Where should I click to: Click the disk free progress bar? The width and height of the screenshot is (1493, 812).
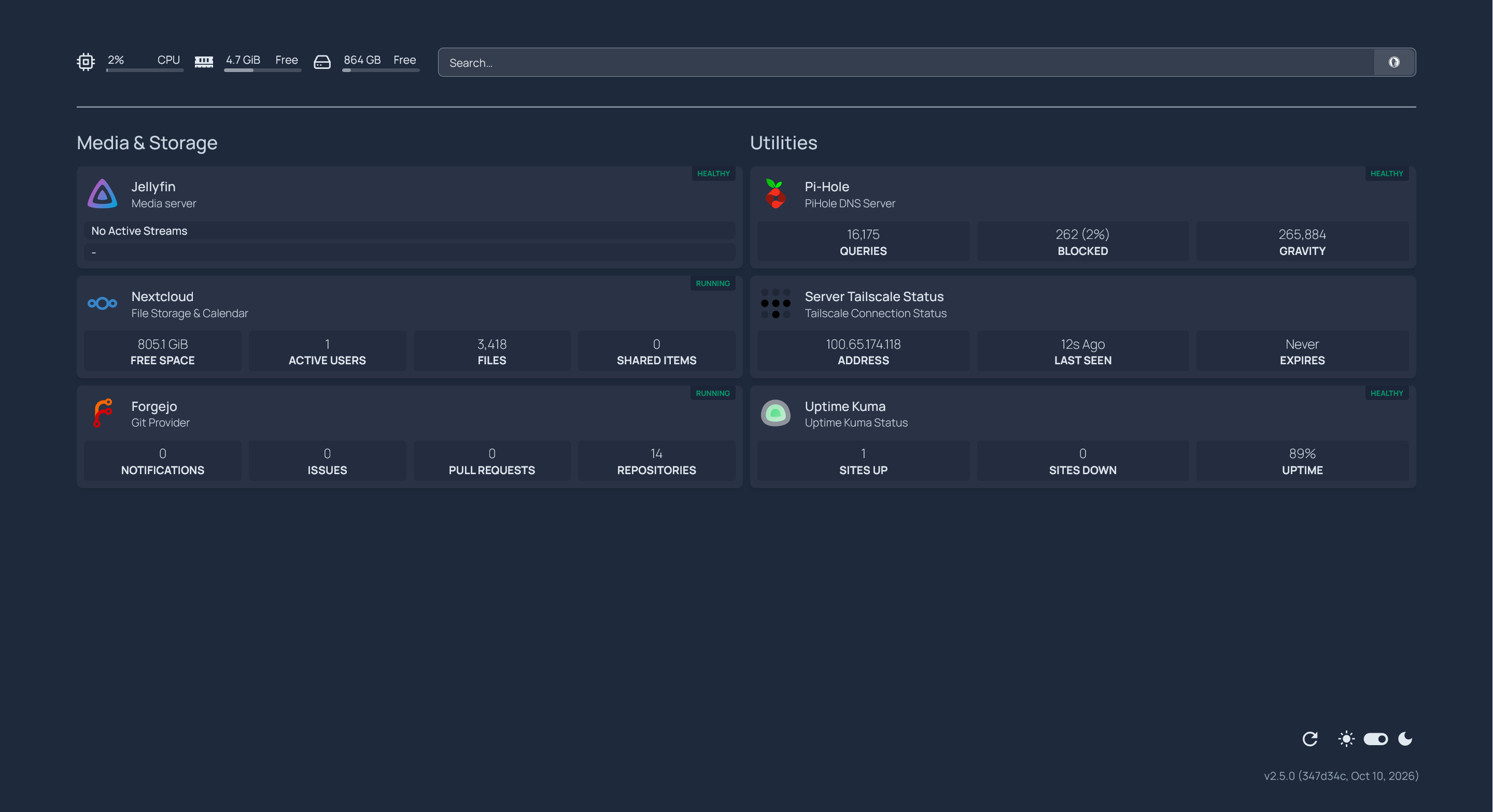tap(381, 70)
